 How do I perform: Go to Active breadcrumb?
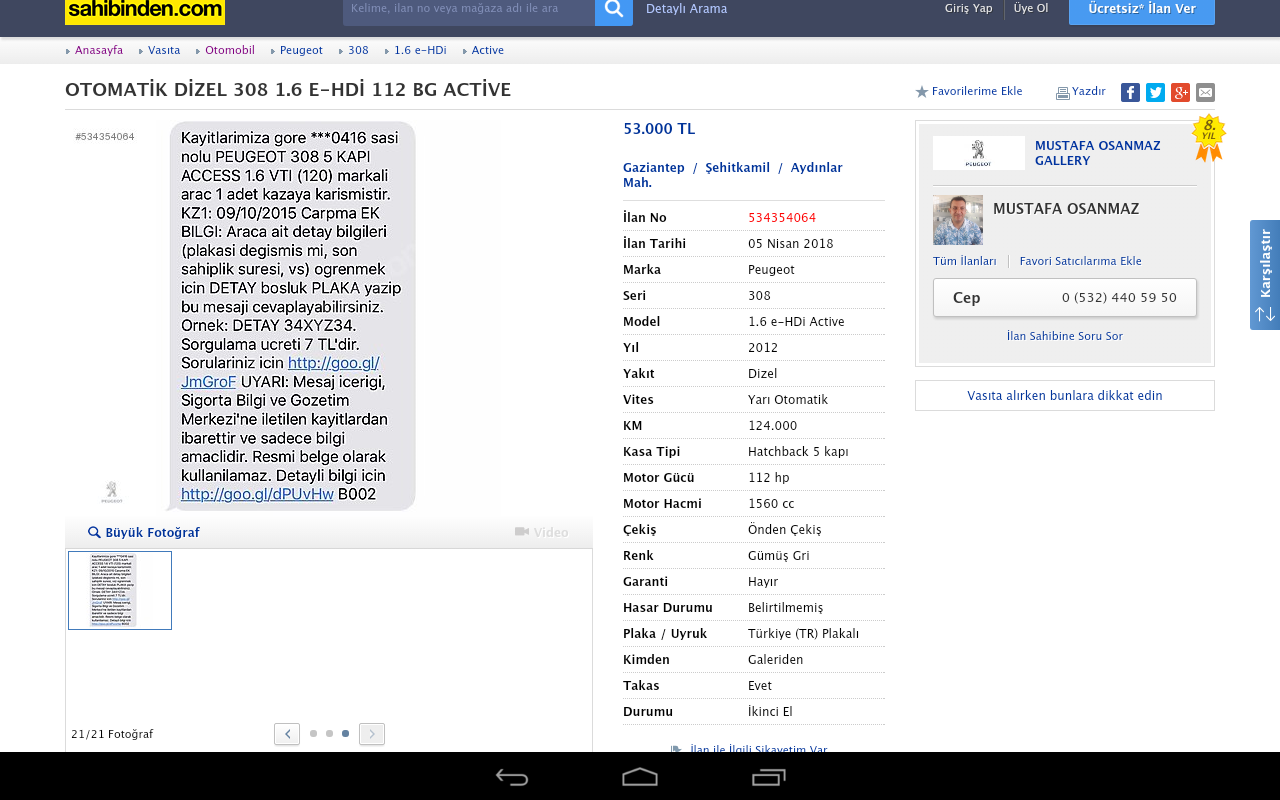(488, 50)
